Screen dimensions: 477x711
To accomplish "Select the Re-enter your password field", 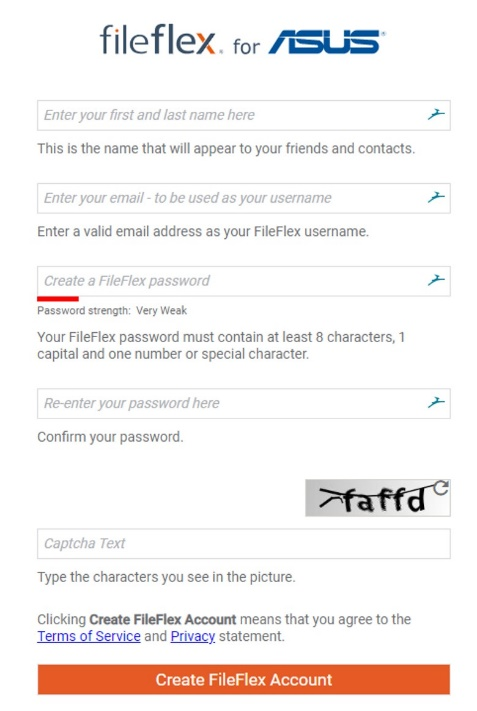I will [x=243, y=403].
